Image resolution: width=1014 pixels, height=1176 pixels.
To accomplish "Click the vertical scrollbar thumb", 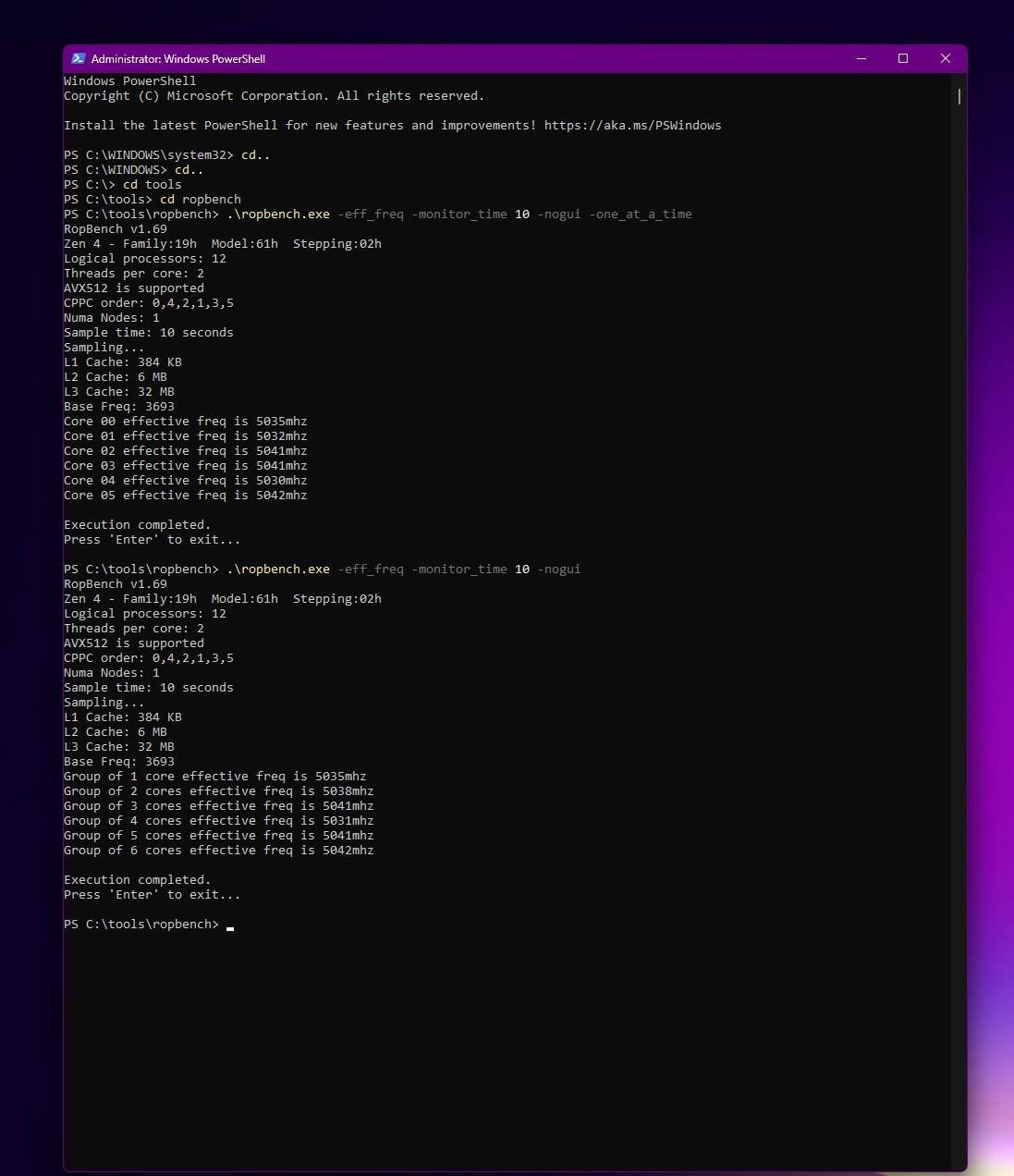I will pos(959,96).
